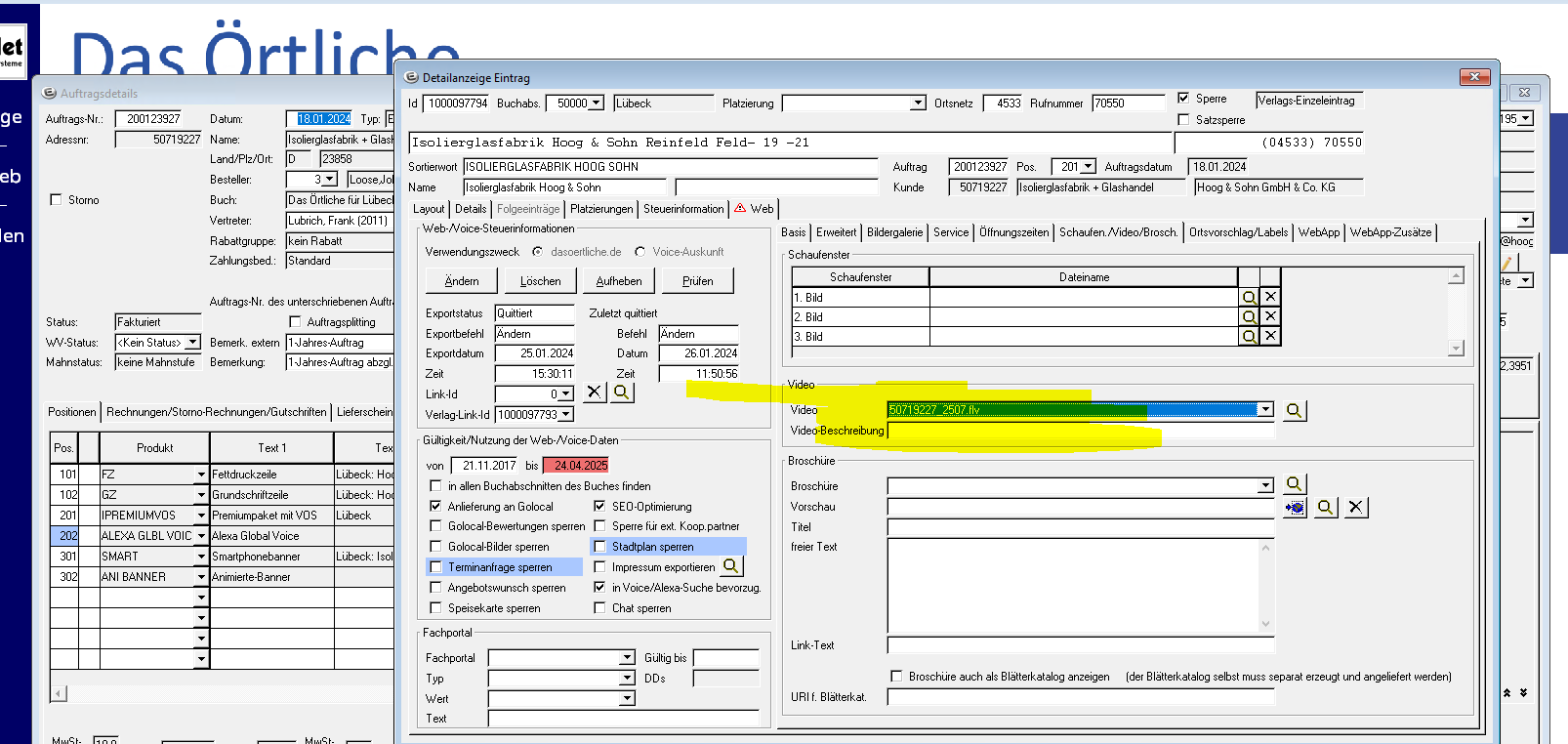
Task: Open the WebApp-Zusätze tab
Action: (1390, 232)
